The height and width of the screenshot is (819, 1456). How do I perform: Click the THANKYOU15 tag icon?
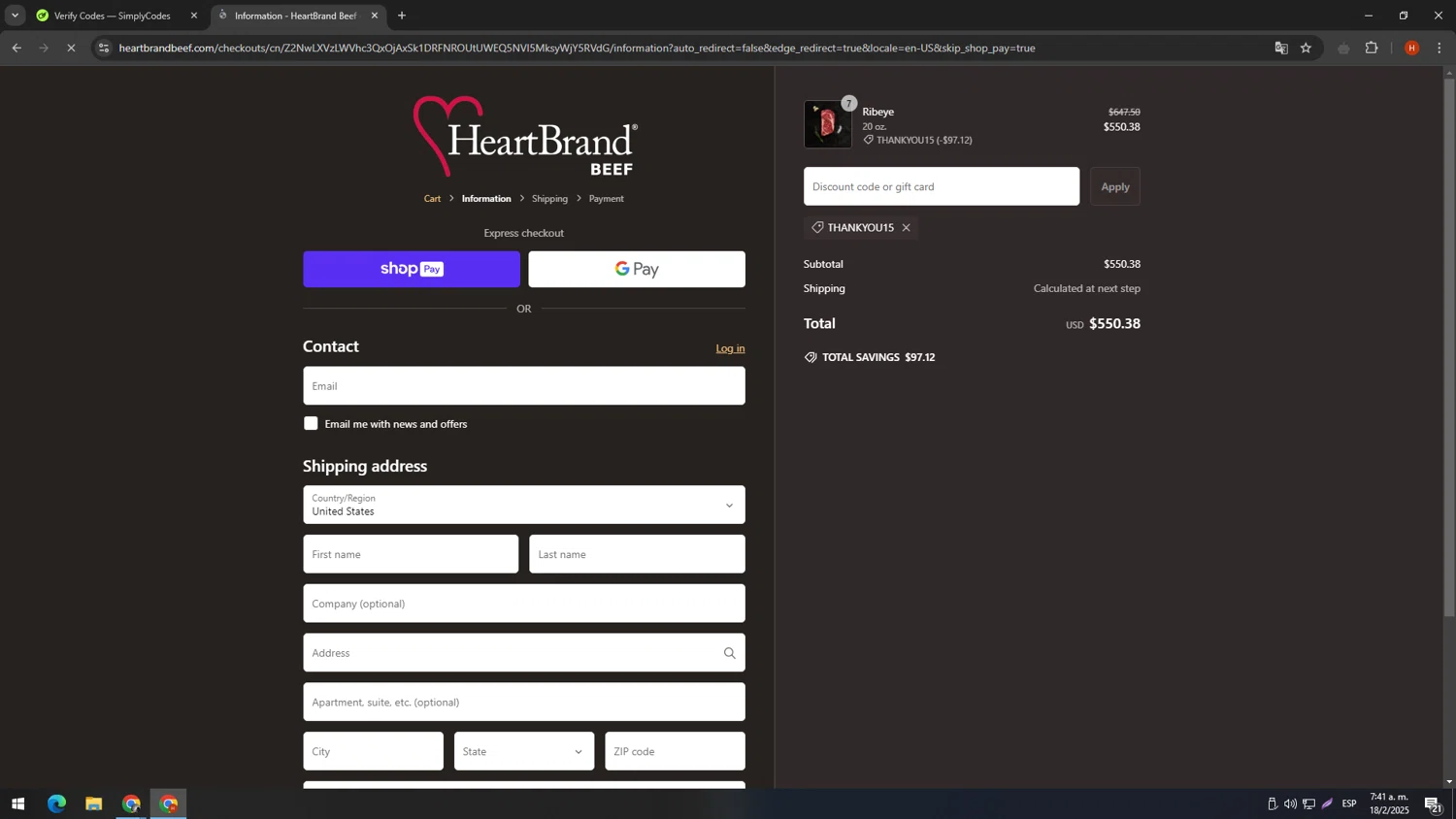[x=817, y=227]
